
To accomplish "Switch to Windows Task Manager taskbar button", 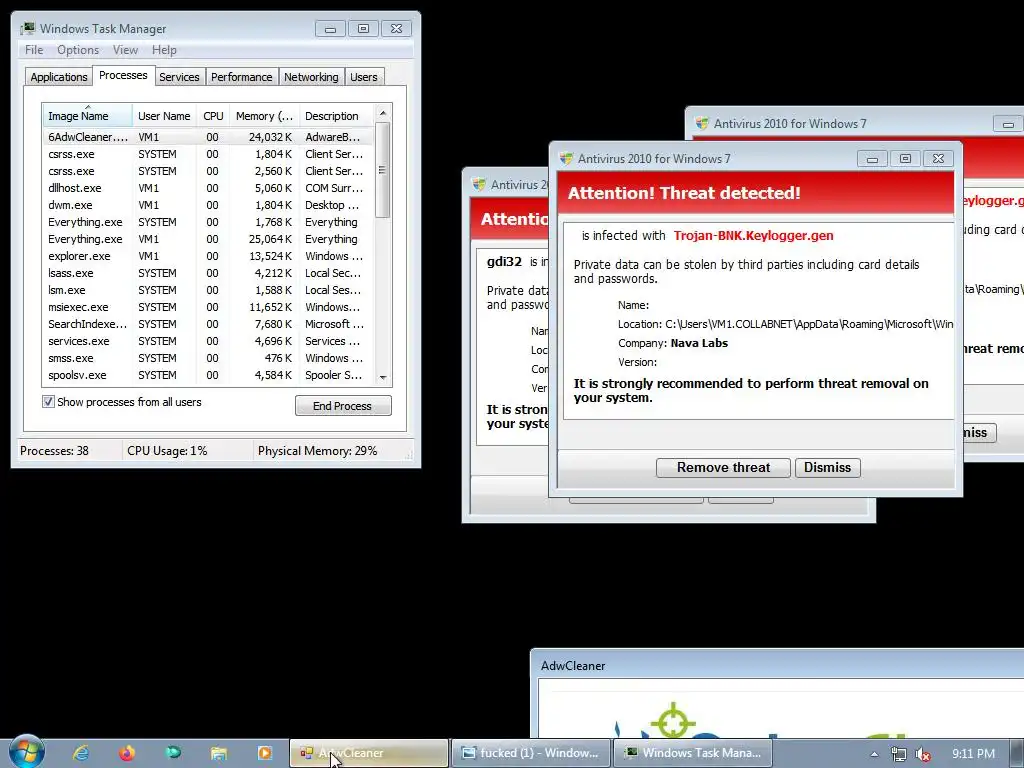I will pyautogui.click(x=693, y=753).
